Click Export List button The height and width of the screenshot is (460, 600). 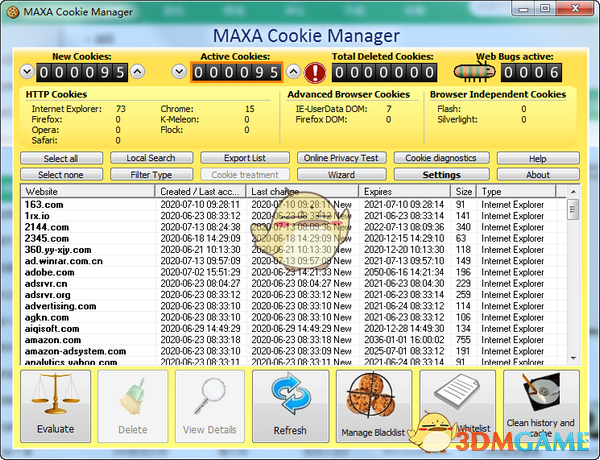(x=245, y=158)
